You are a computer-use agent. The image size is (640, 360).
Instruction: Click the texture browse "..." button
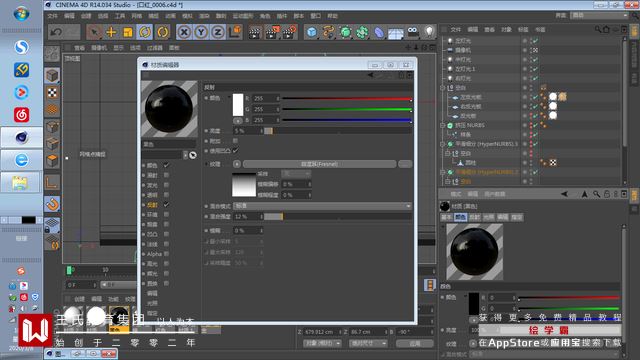405,164
